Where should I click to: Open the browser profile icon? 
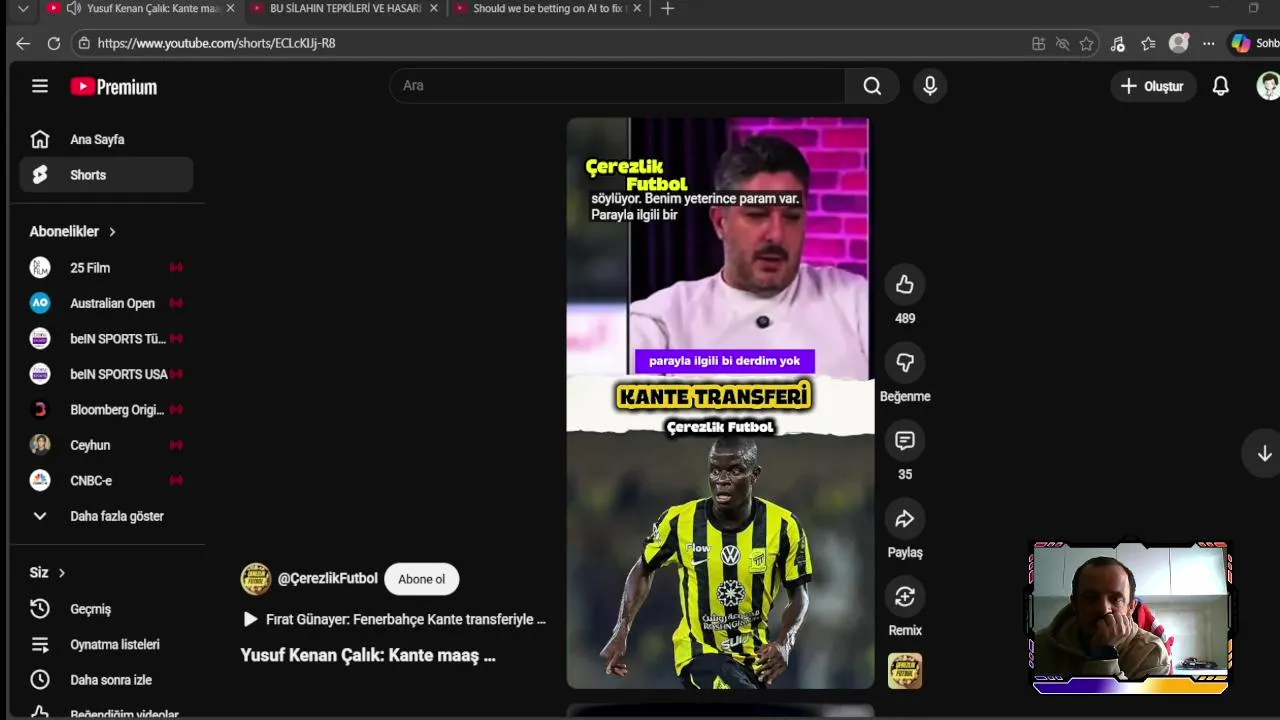click(x=1179, y=44)
